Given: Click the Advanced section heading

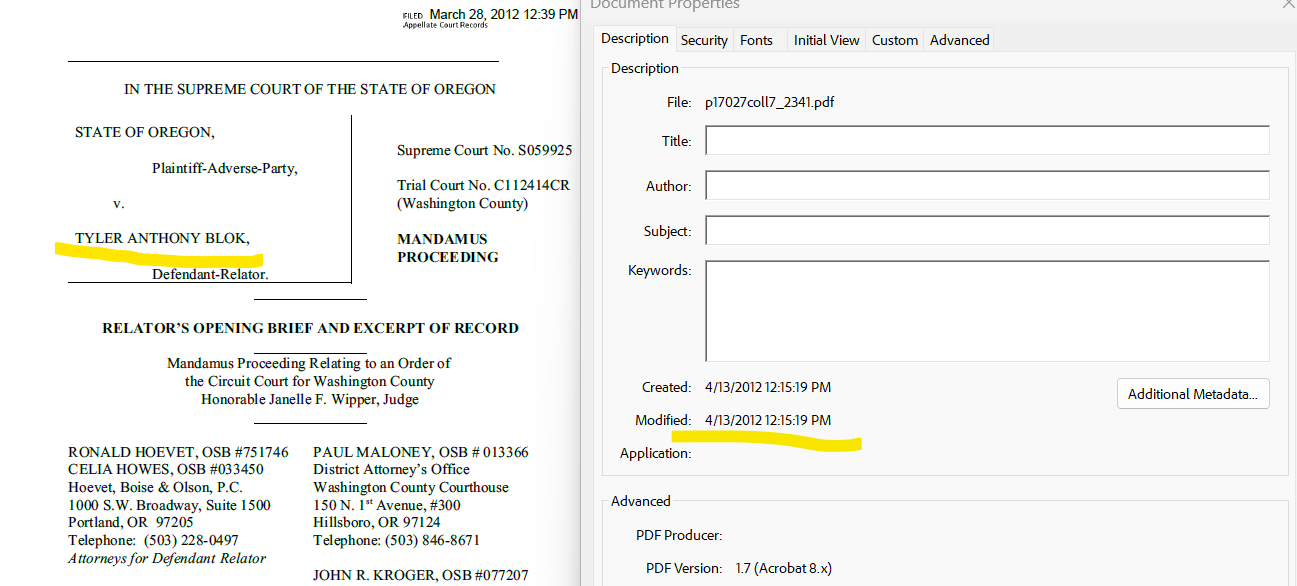Looking at the screenshot, I should (639, 500).
